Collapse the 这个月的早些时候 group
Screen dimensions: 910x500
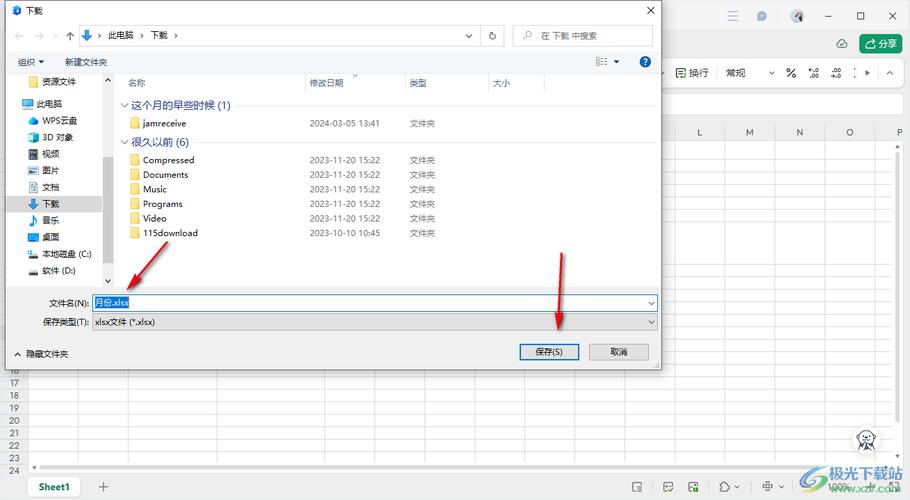[125, 105]
